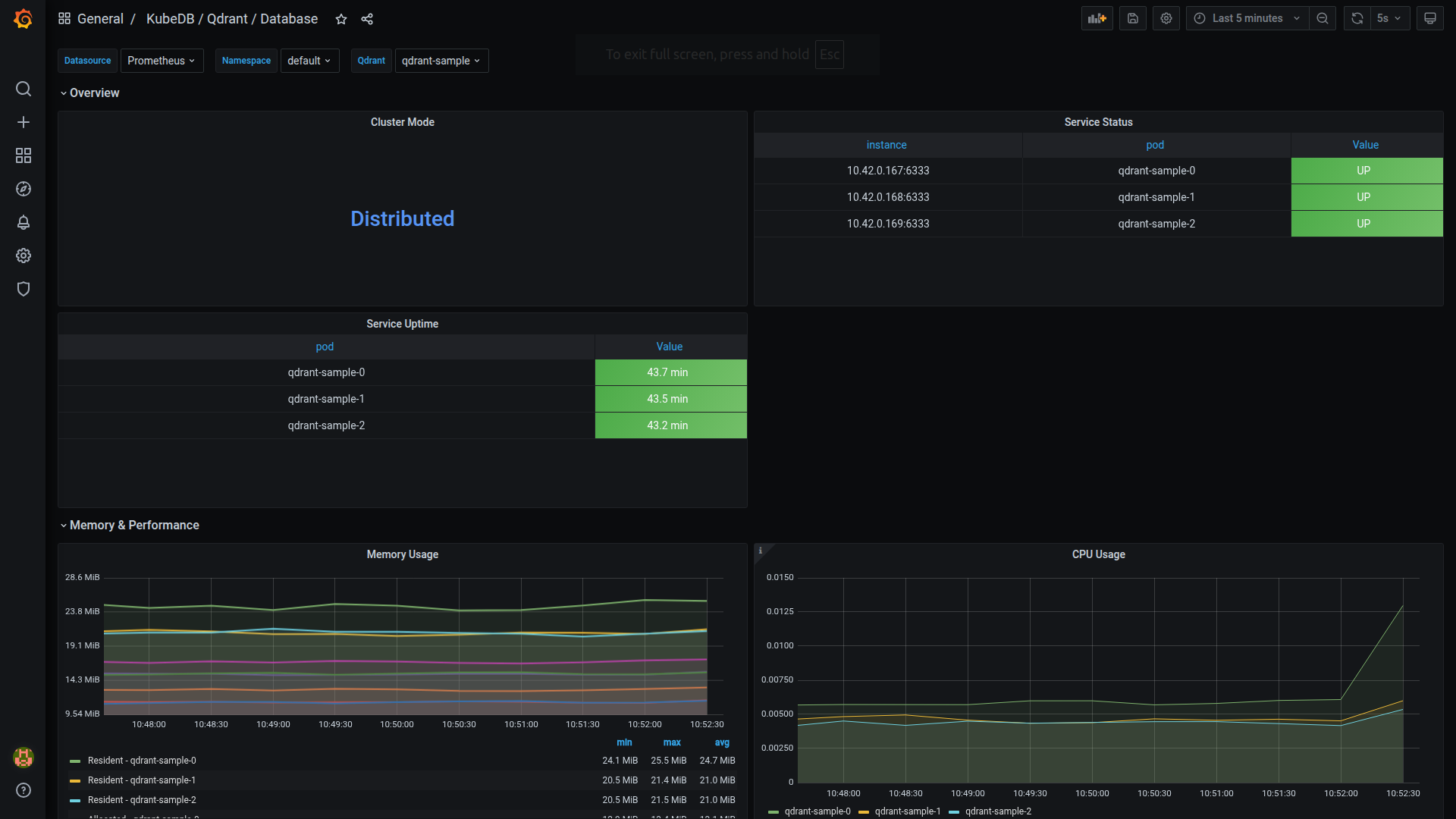Open dashboard settings gear in toolbar
The height and width of the screenshot is (819, 1456).
[1166, 18]
